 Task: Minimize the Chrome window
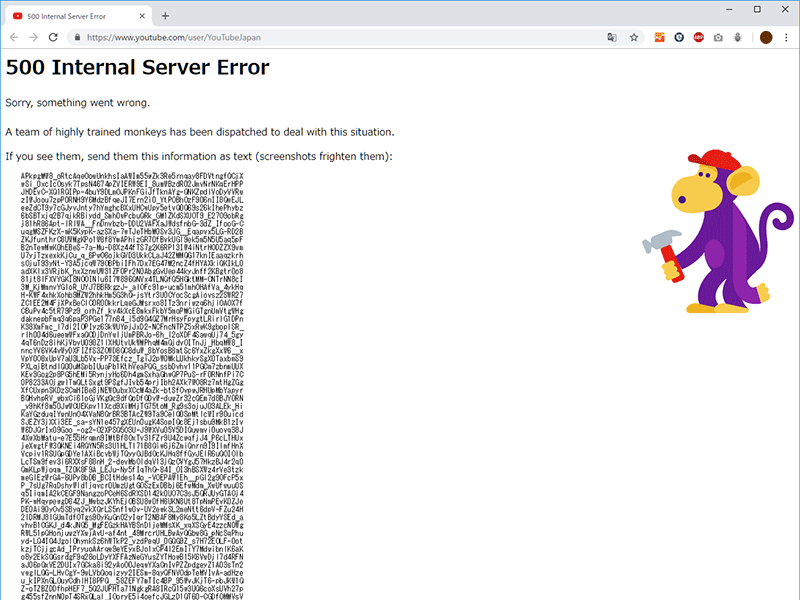pos(729,9)
